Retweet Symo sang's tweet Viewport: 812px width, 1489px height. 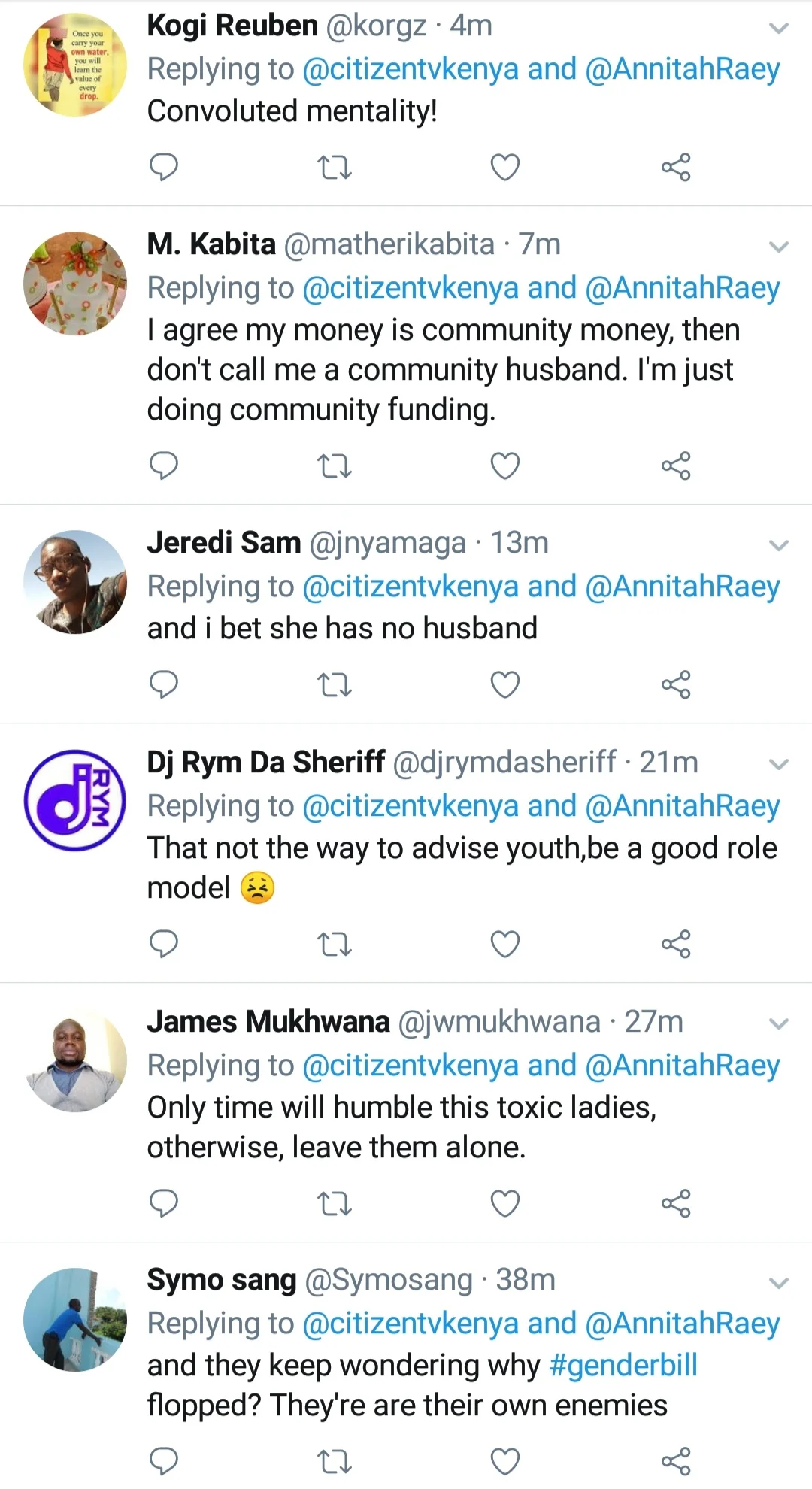334,1461
